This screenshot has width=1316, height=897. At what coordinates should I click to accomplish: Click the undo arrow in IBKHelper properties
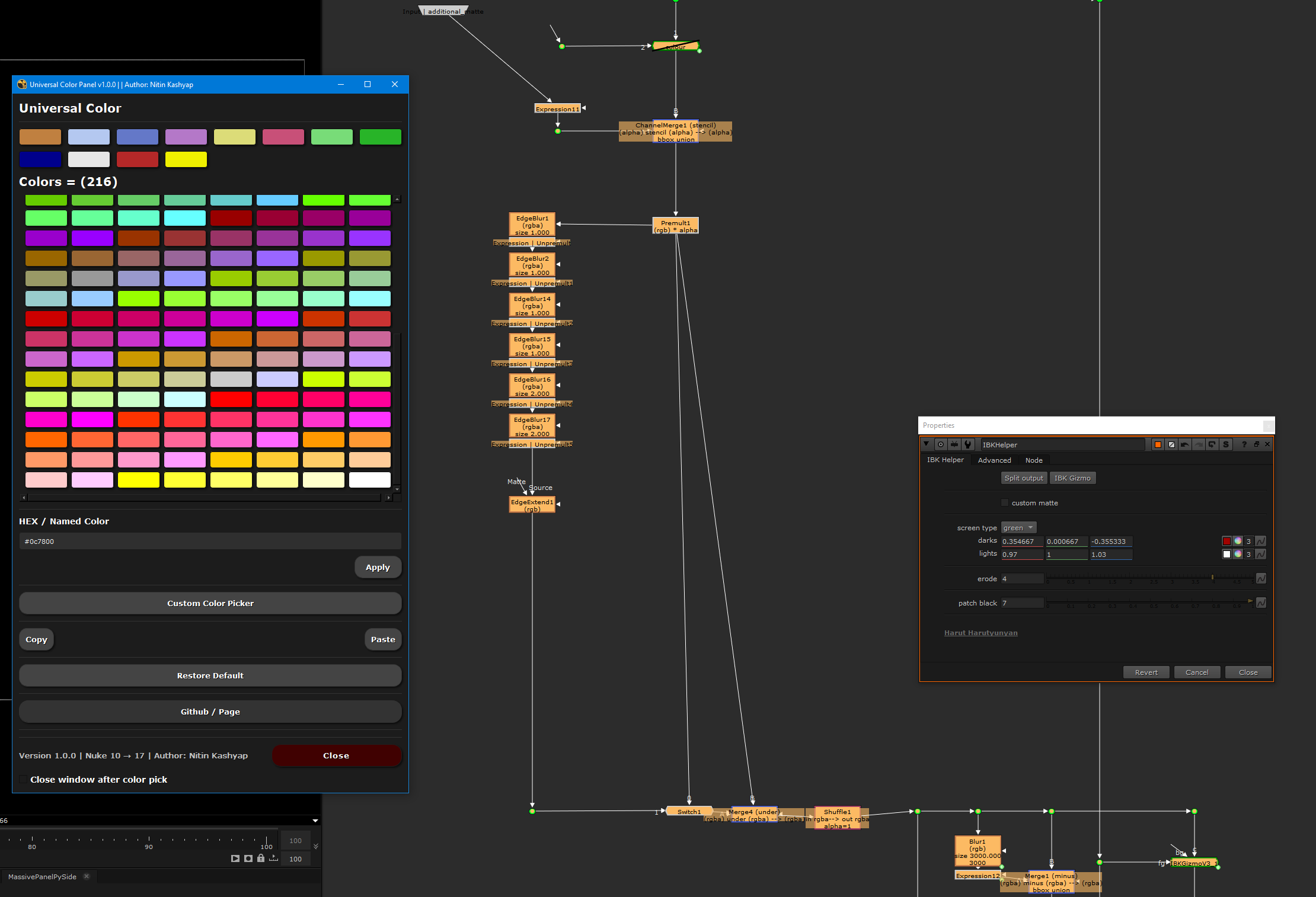point(1185,444)
